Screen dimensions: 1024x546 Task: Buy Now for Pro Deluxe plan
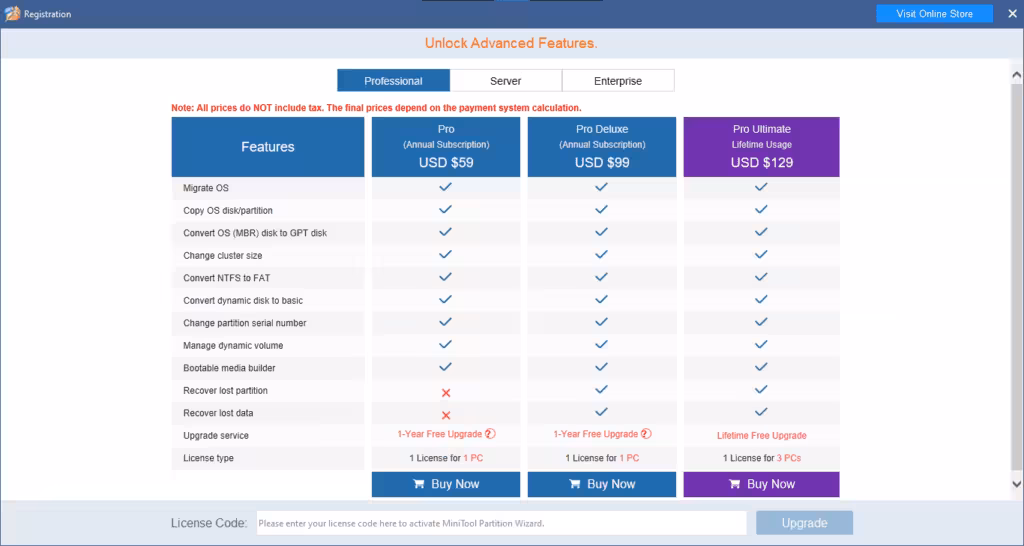(x=601, y=484)
